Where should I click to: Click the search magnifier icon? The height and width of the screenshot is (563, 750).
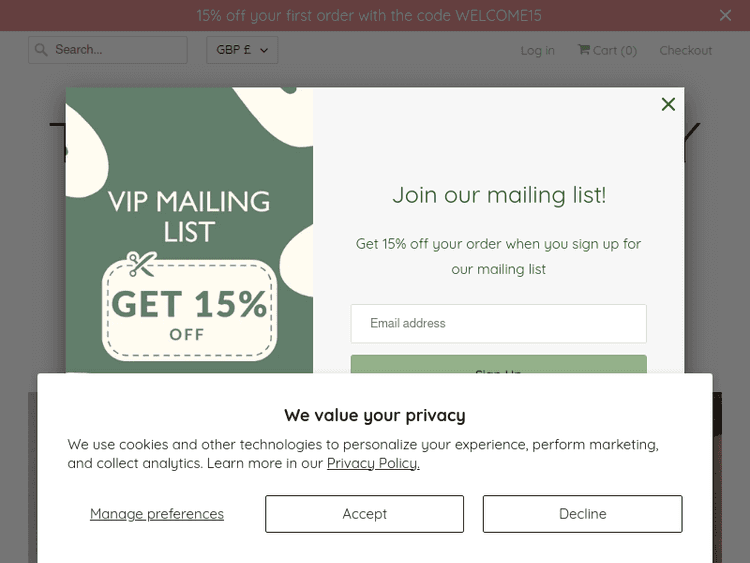[41, 49]
